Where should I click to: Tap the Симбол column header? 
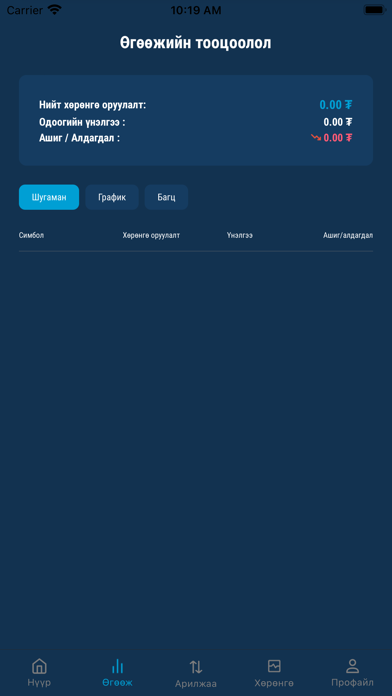click(31, 235)
